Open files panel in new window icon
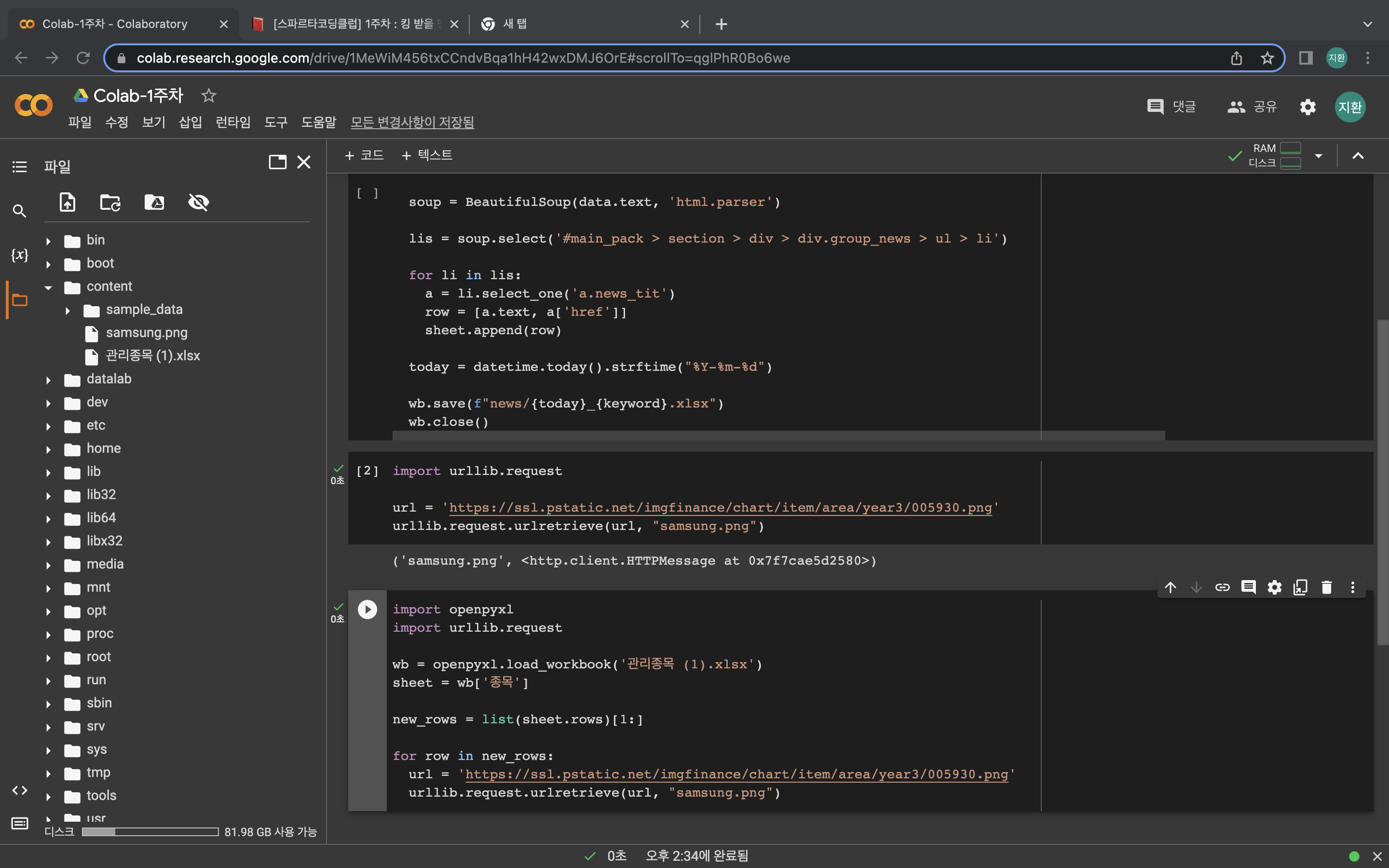This screenshot has width=1389, height=868. click(277, 163)
